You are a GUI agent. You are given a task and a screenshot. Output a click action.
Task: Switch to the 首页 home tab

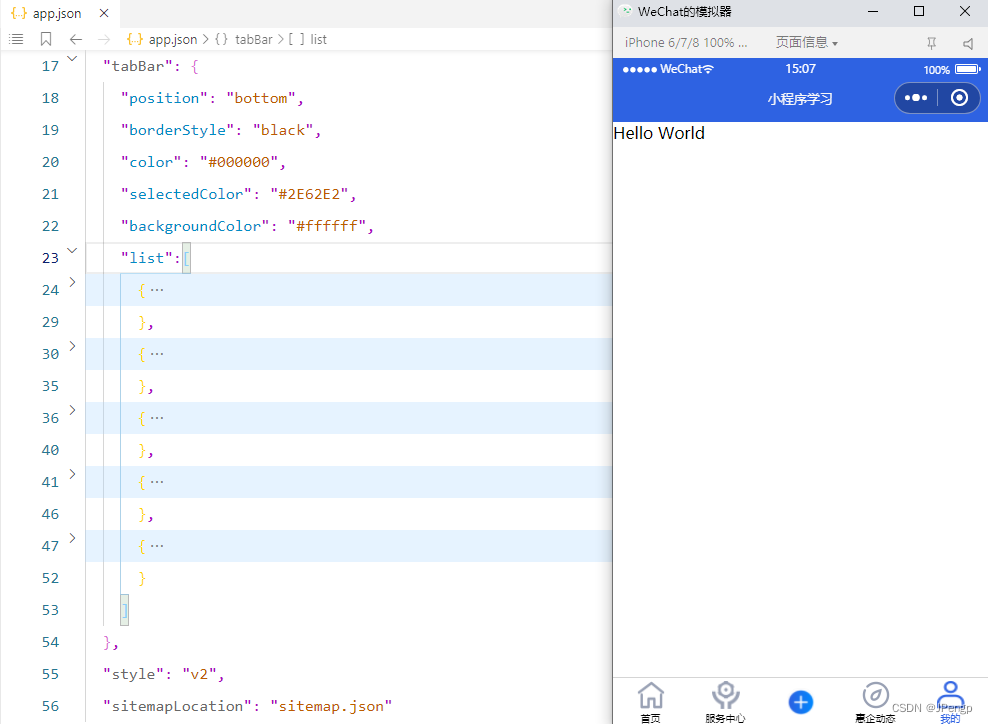coord(651,702)
